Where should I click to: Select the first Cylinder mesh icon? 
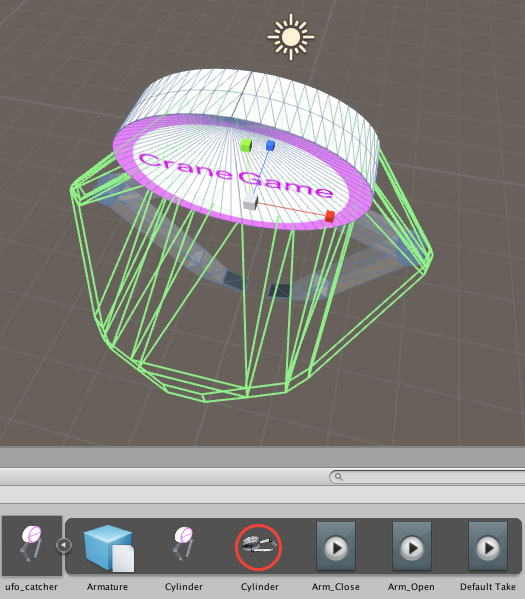pyautogui.click(x=185, y=544)
